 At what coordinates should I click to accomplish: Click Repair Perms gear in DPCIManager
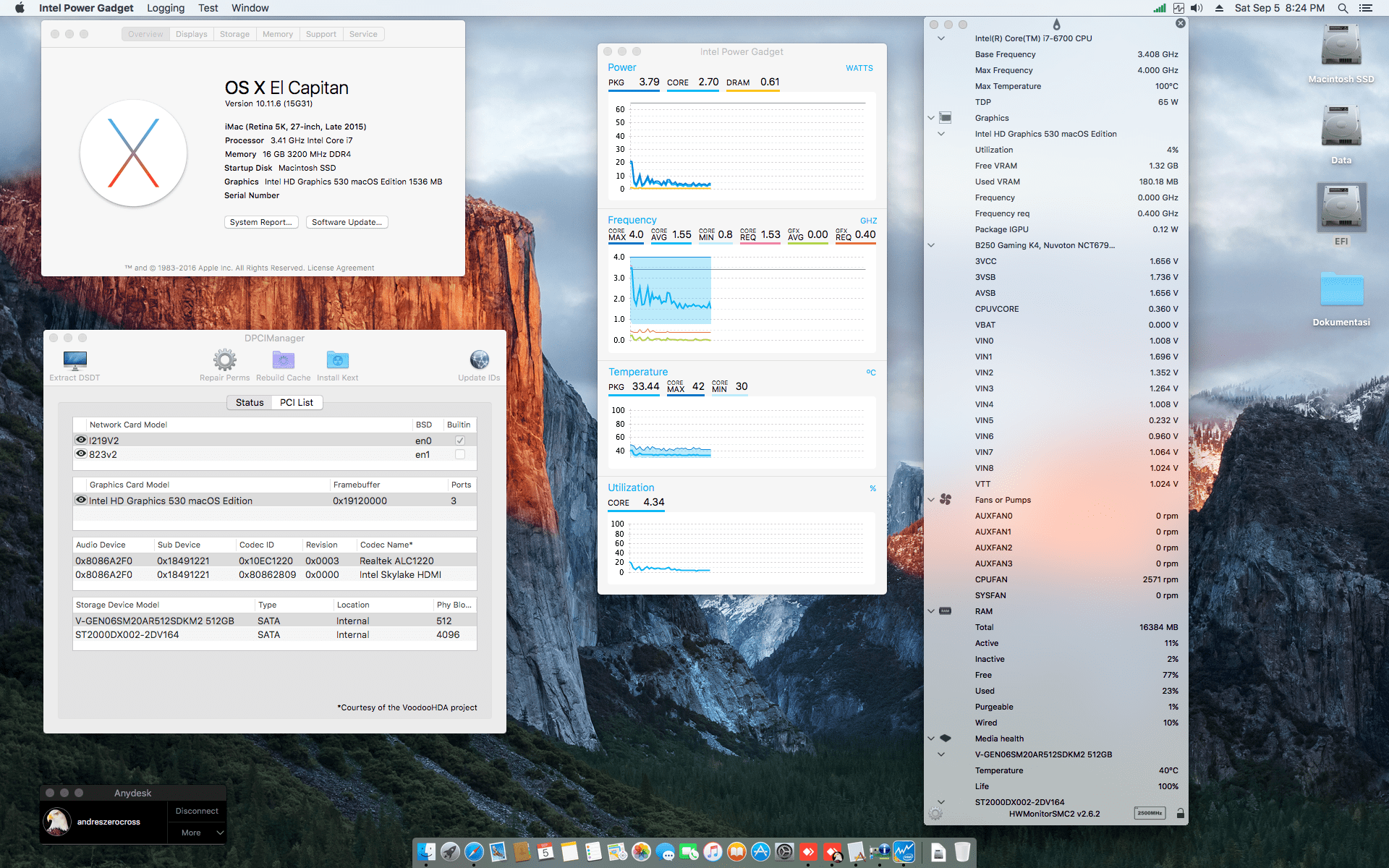225,359
